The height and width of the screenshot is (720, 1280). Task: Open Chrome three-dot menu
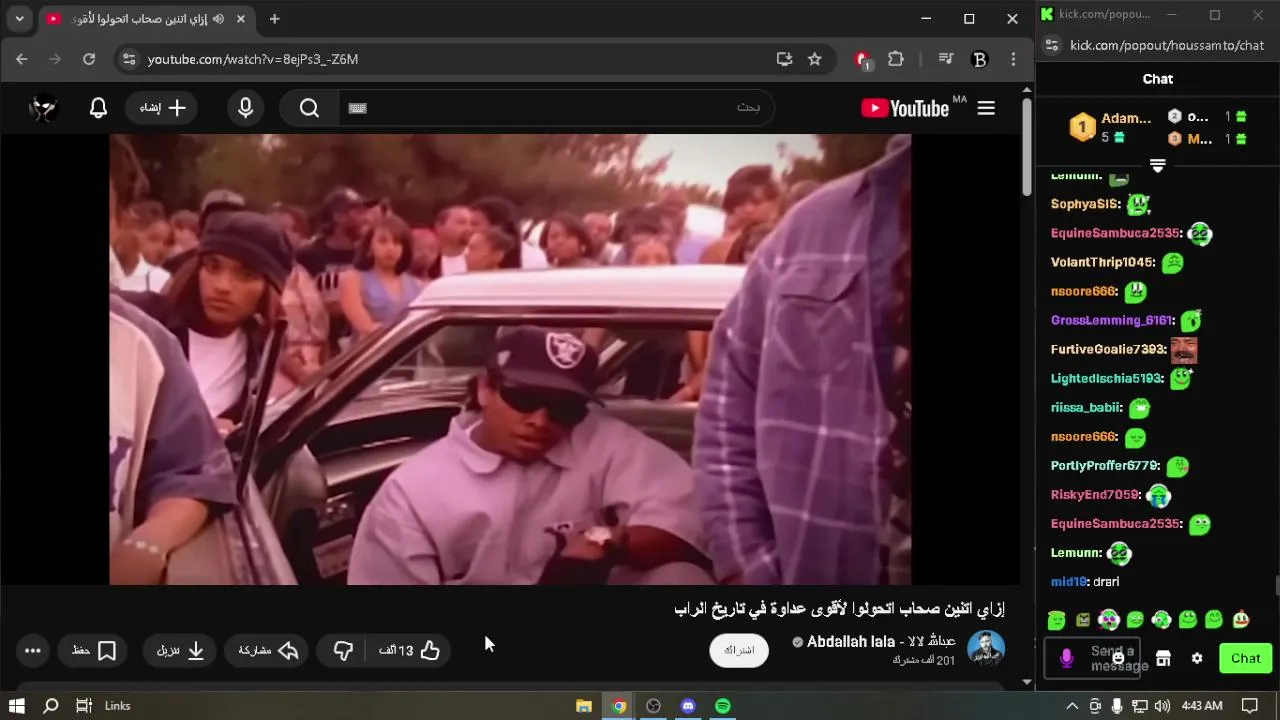tap(1013, 59)
